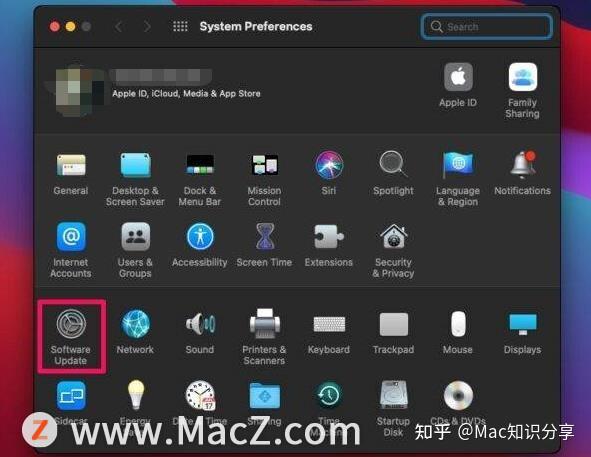Open the Sharing folder pane
591x457 pixels.
pyautogui.click(x=265, y=396)
